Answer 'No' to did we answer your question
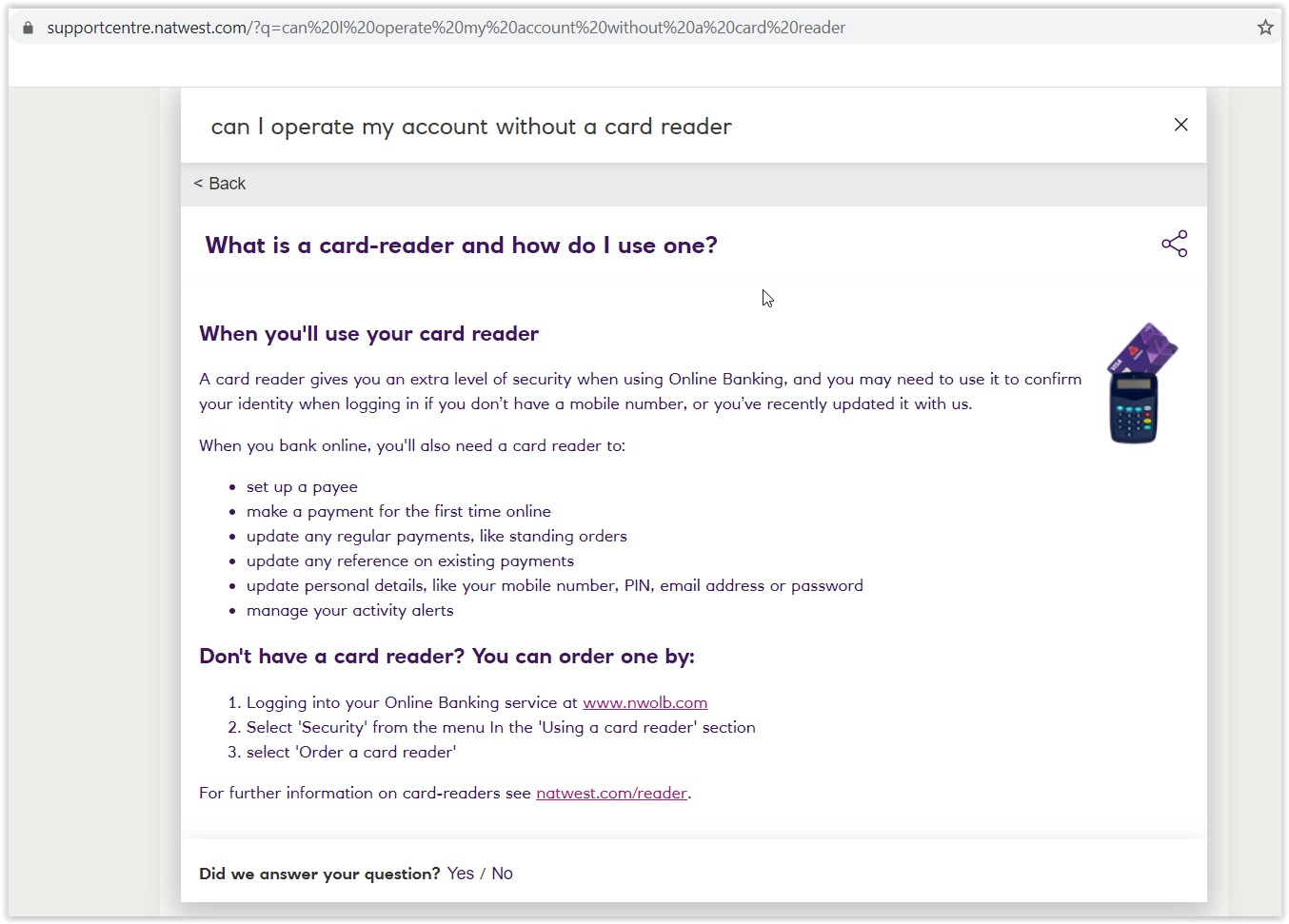Screen dimensions: 1289x924 click(x=502, y=874)
